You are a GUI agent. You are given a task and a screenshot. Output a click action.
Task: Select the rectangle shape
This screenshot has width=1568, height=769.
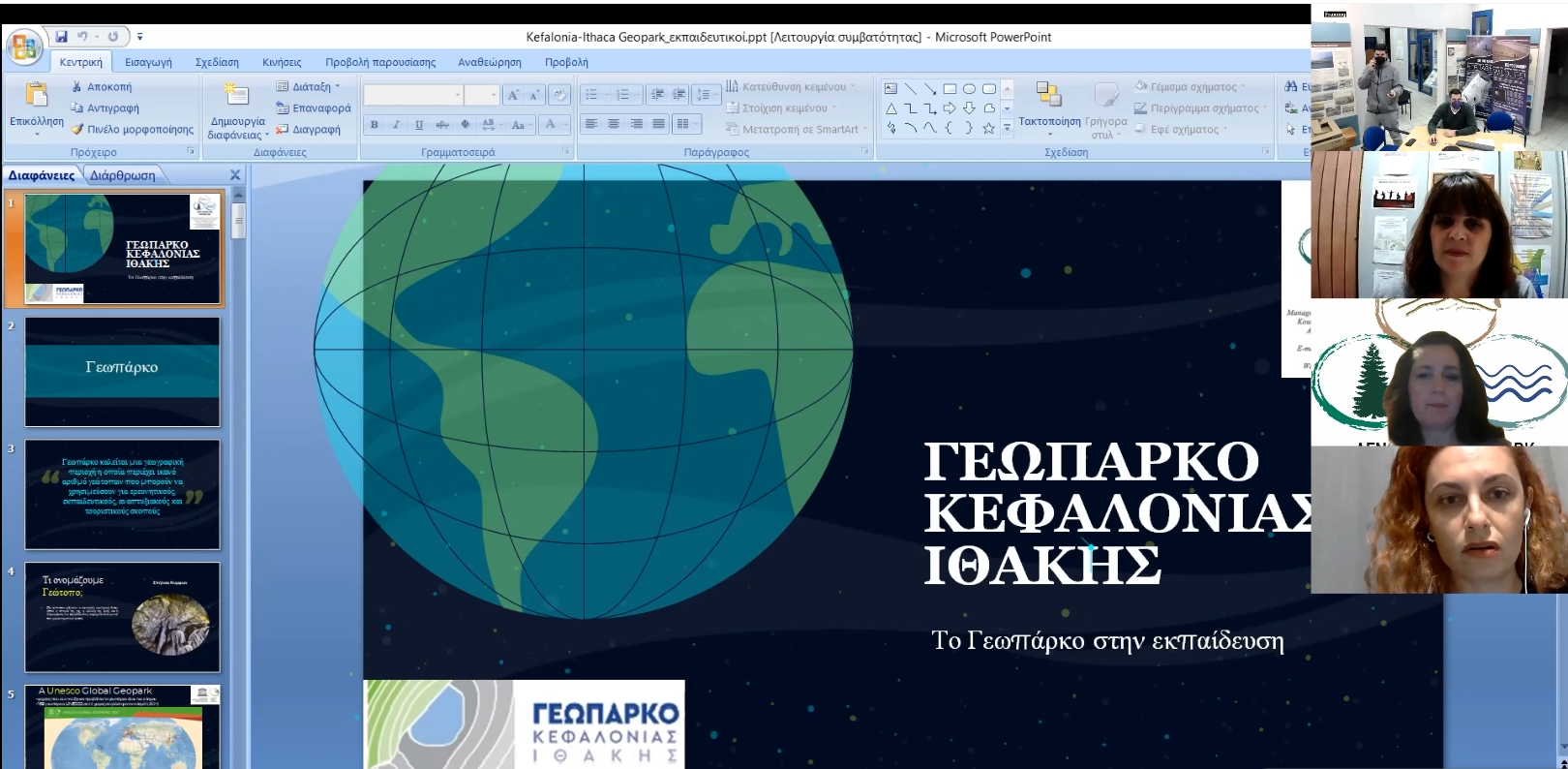tap(950, 88)
